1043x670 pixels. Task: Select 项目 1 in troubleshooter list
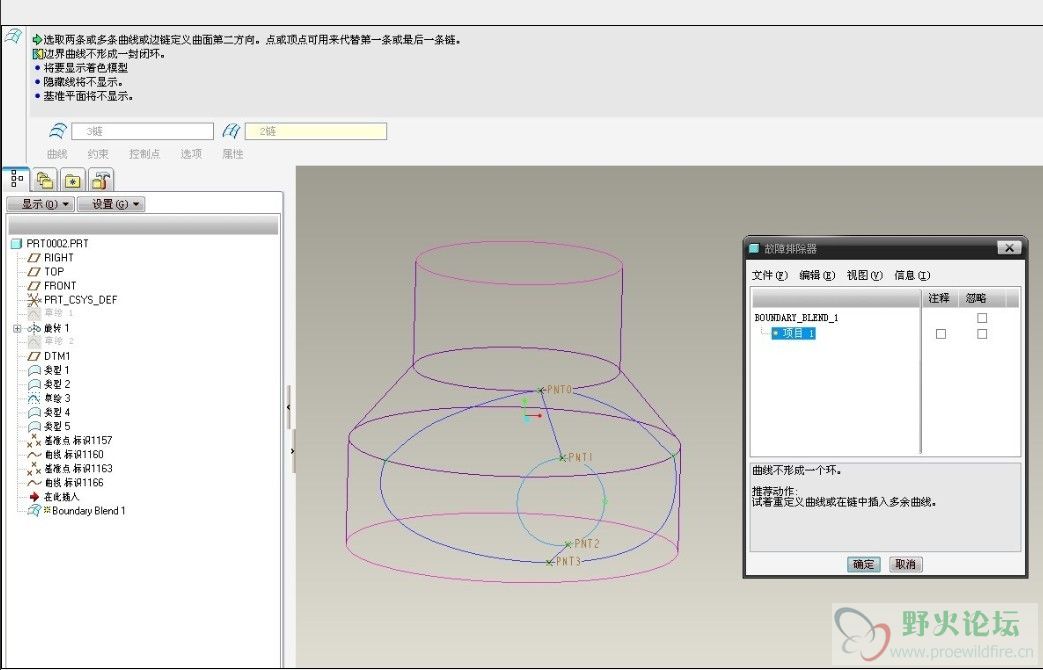click(x=793, y=333)
